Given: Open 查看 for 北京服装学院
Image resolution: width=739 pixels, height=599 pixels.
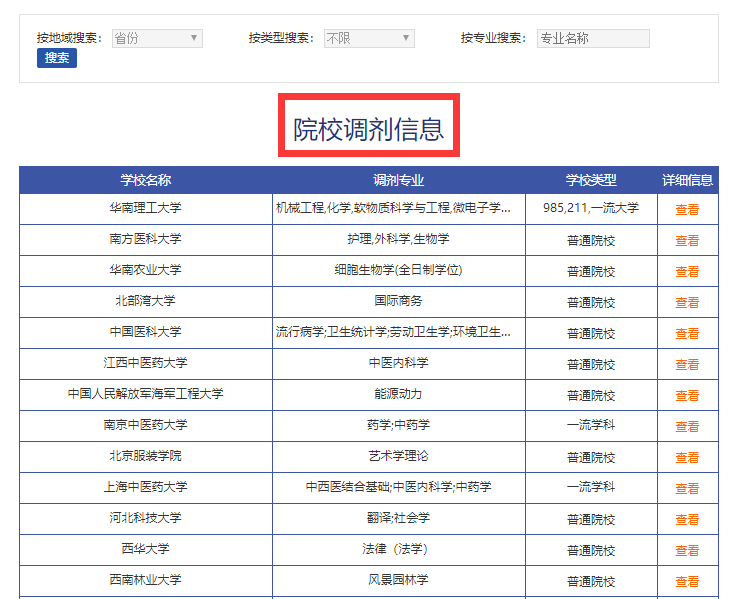Looking at the screenshot, I should (x=687, y=458).
